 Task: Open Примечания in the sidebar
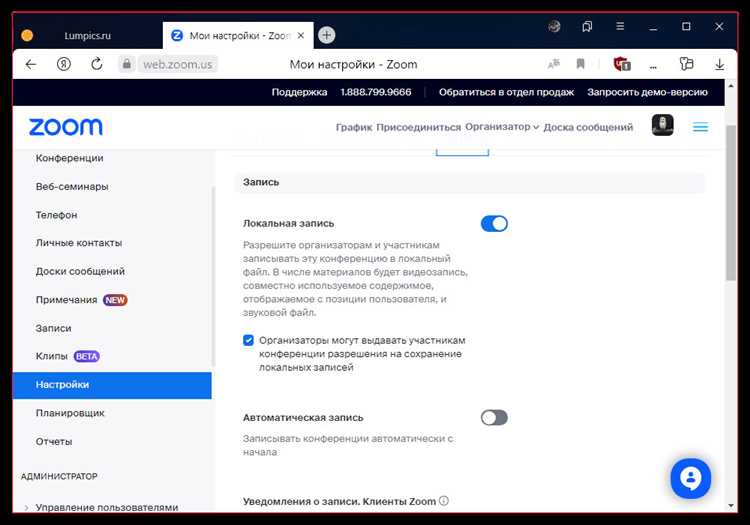[x=81, y=300]
